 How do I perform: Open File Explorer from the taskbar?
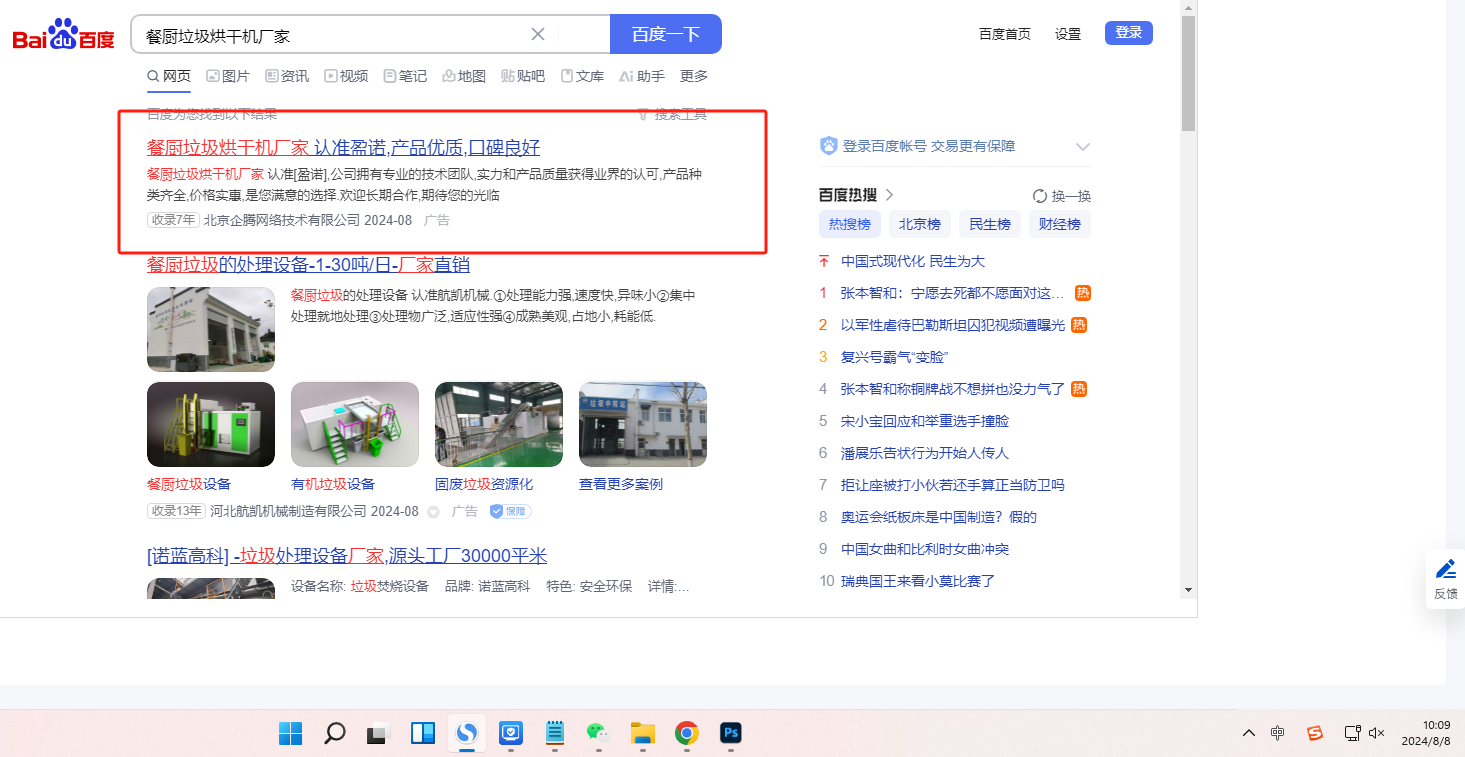click(642, 734)
